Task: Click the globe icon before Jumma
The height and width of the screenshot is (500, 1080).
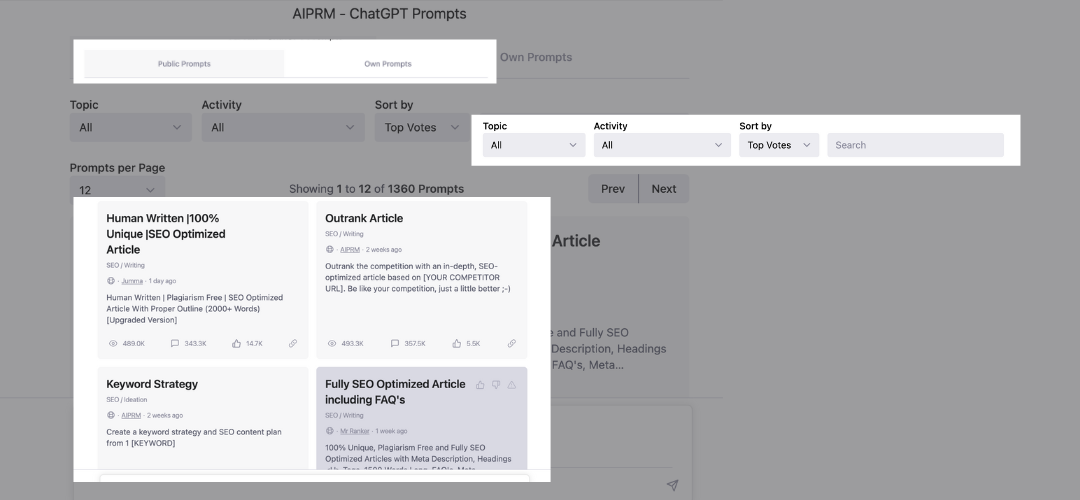Action: point(111,281)
